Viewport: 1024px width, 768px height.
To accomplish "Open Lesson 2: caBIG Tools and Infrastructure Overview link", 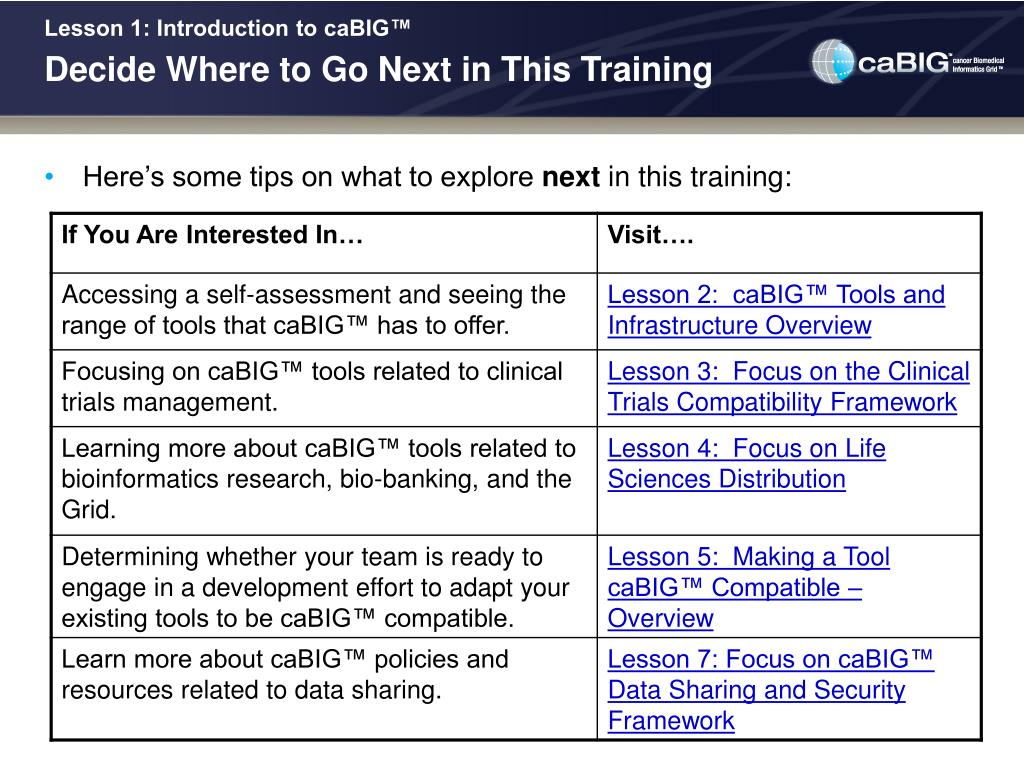I will tap(776, 310).
